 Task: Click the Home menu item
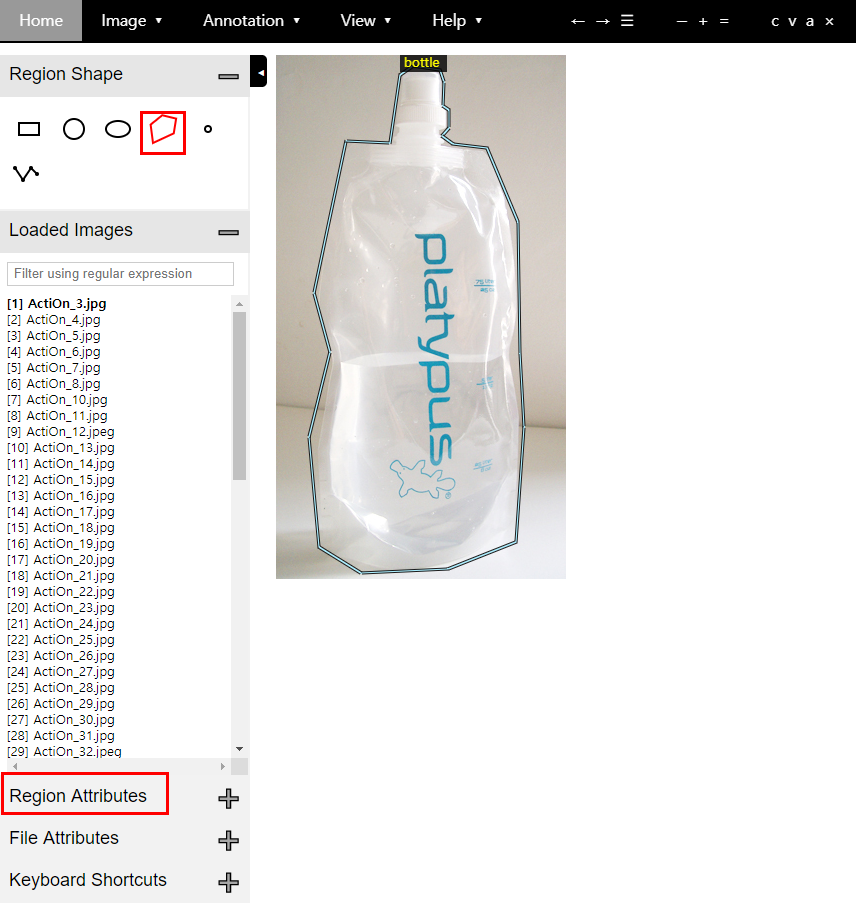pos(41,21)
